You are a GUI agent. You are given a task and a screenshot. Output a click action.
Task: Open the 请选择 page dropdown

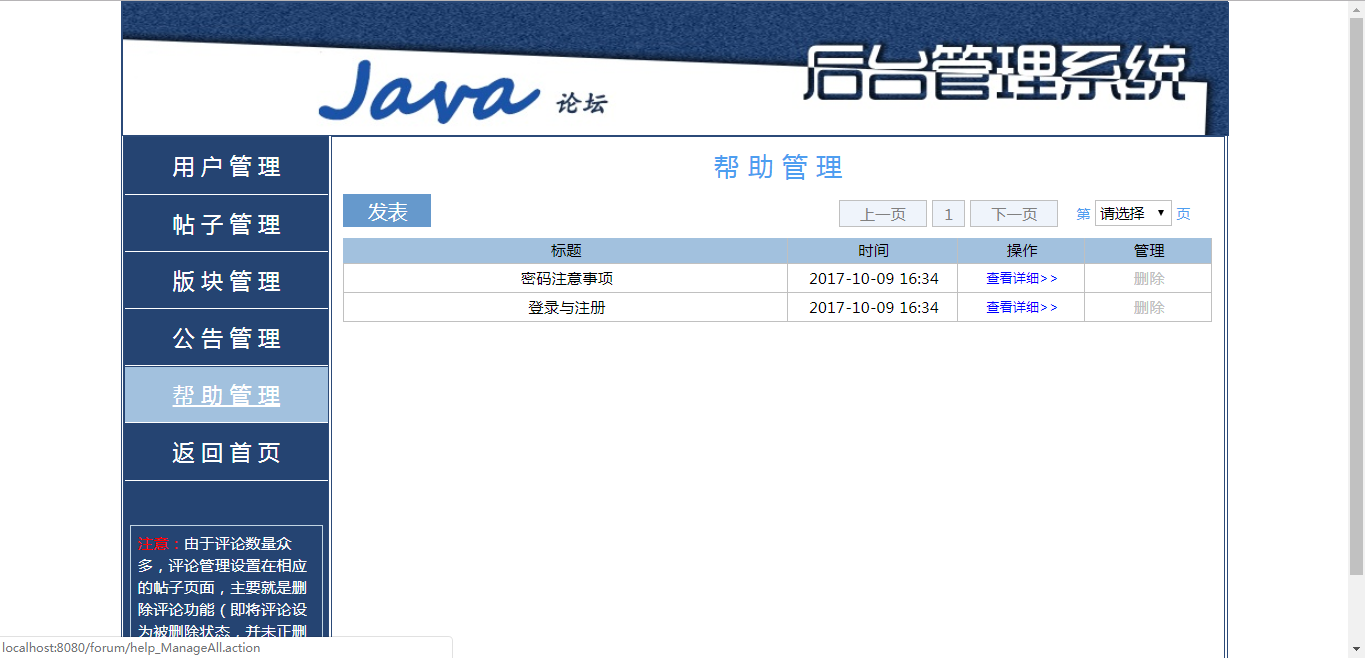click(1133, 213)
